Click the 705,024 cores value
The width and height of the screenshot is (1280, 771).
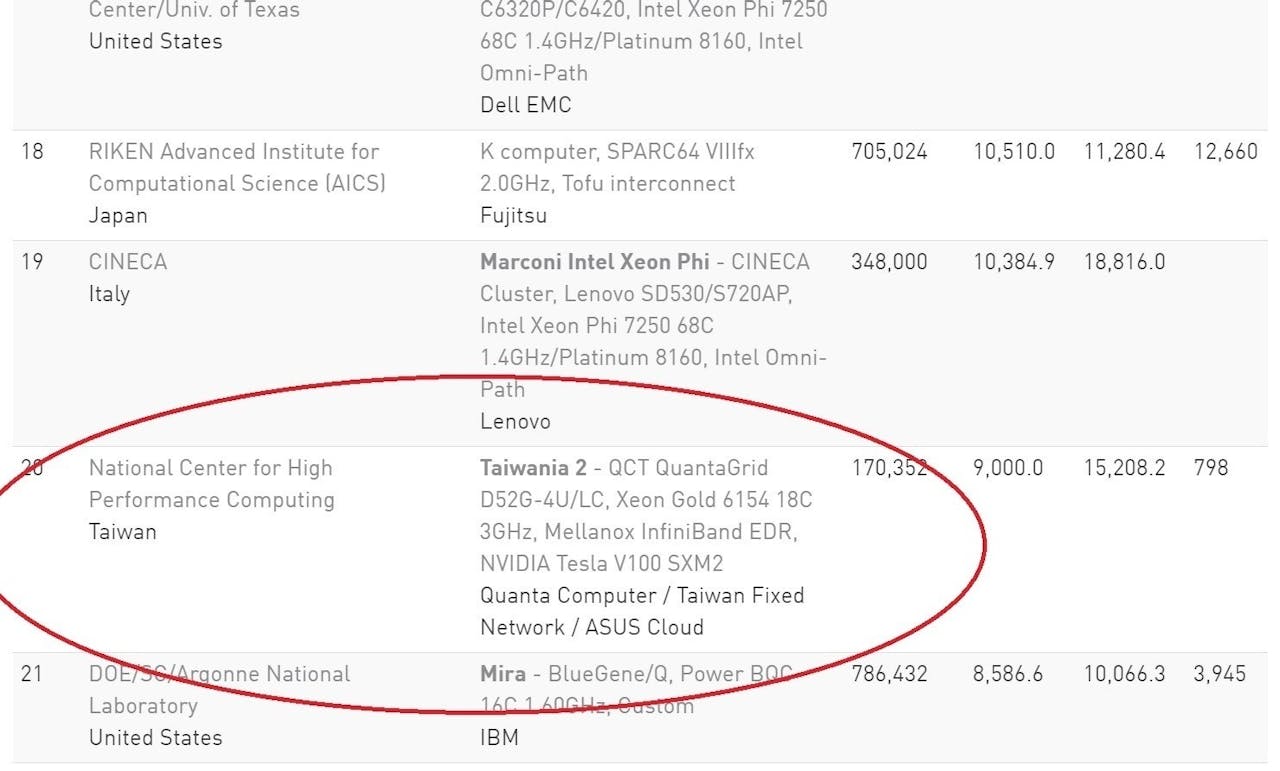889,152
